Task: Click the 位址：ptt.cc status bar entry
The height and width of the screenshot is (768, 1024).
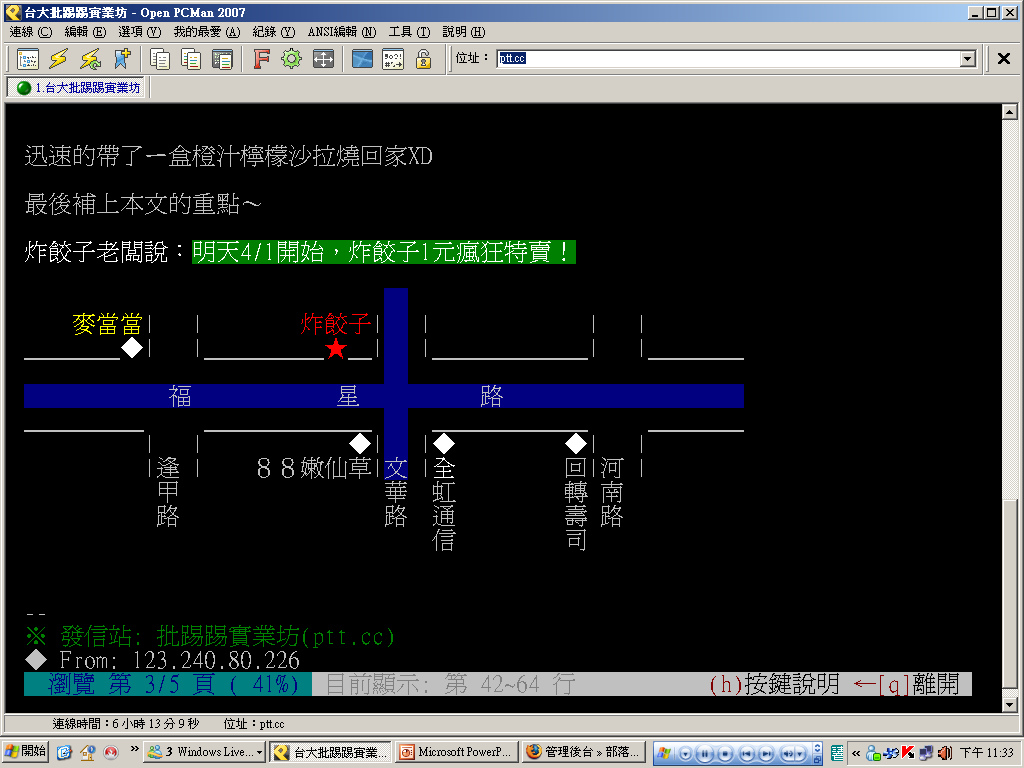Action: pos(253,724)
